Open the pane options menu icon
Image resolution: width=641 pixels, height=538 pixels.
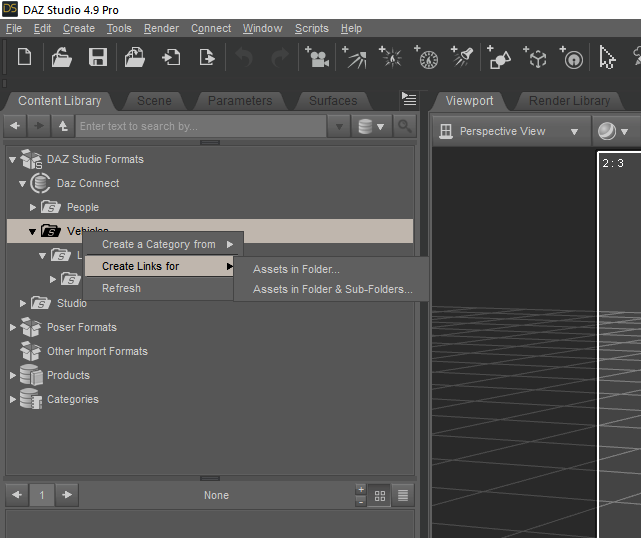point(409,99)
